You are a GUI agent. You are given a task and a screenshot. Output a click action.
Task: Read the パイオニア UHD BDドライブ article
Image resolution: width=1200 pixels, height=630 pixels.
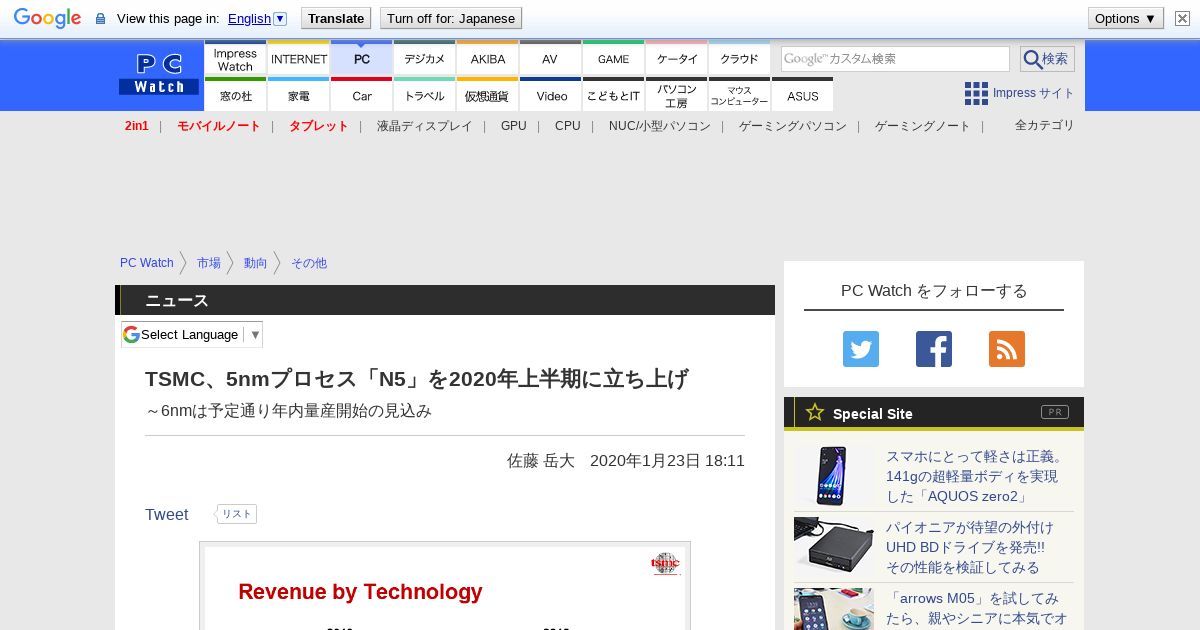point(969,547)
